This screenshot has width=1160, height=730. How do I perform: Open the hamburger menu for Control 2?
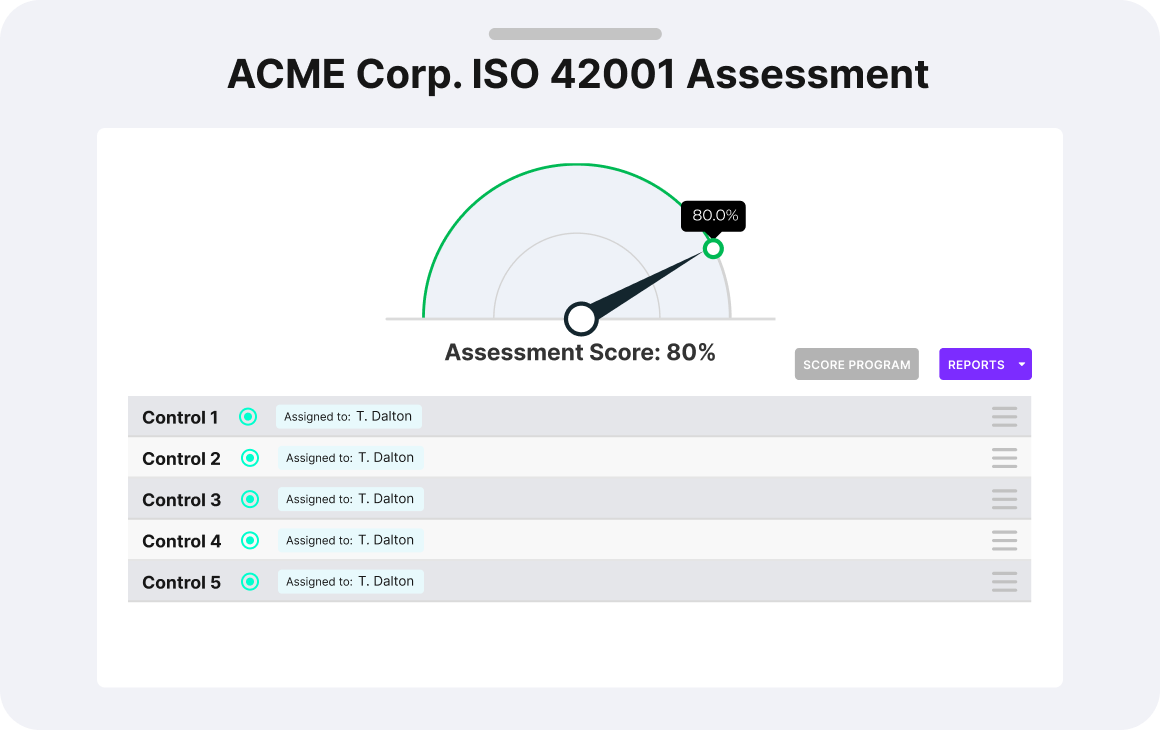1004,458
